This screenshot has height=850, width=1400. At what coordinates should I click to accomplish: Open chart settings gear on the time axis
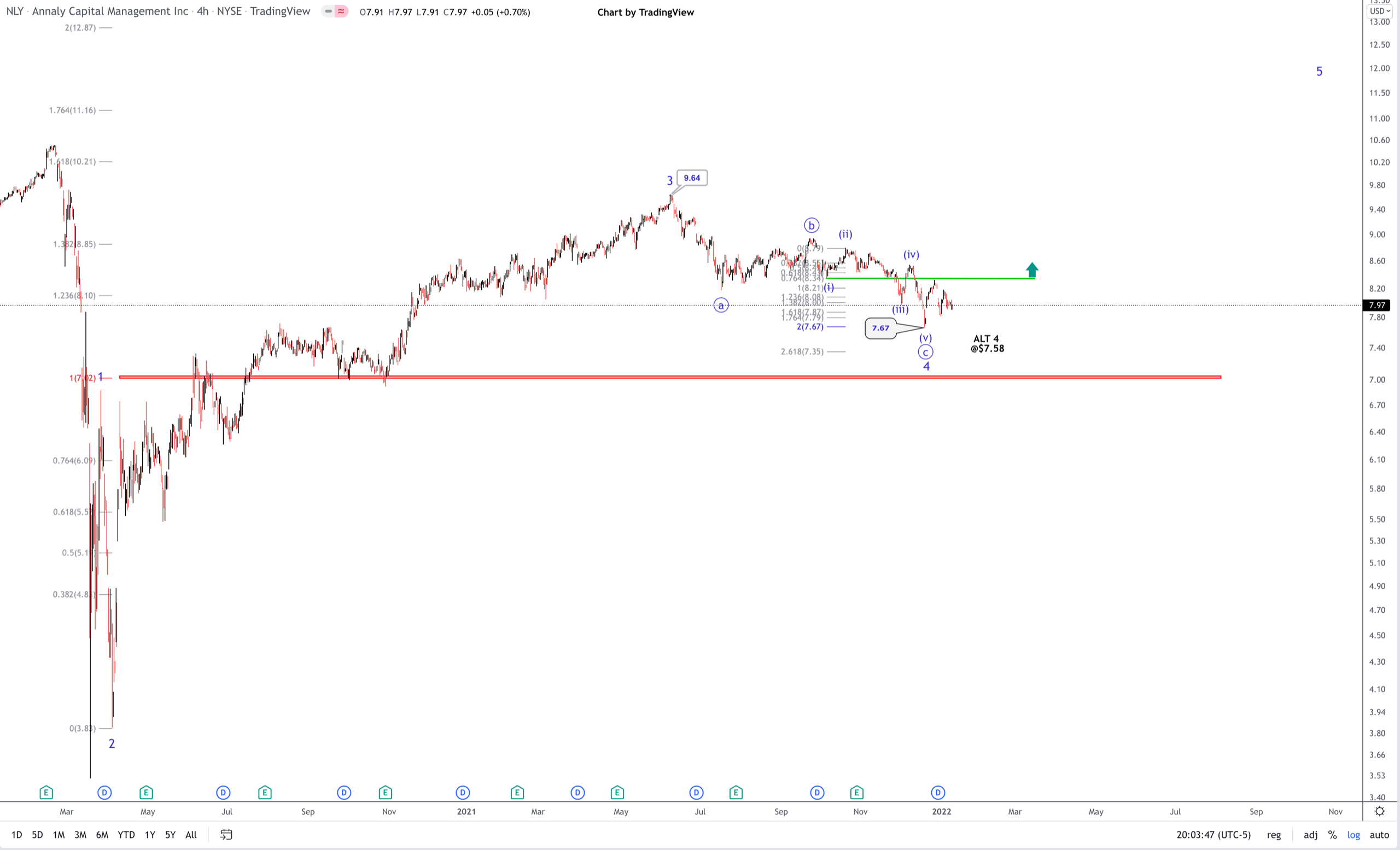coord(1380,811)
